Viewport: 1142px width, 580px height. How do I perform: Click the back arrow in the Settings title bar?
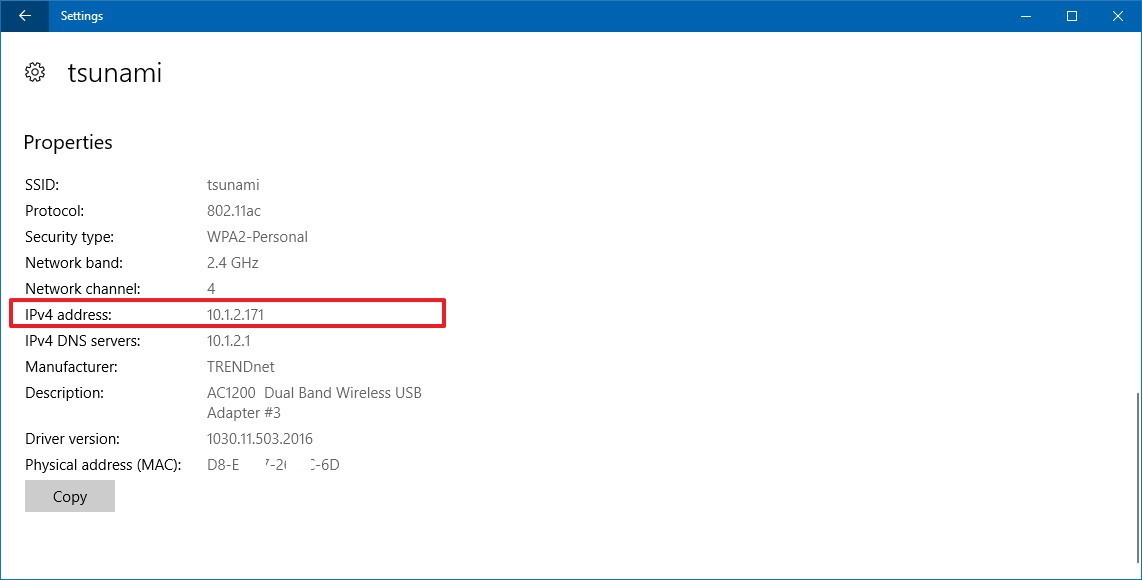click(24, 16)
